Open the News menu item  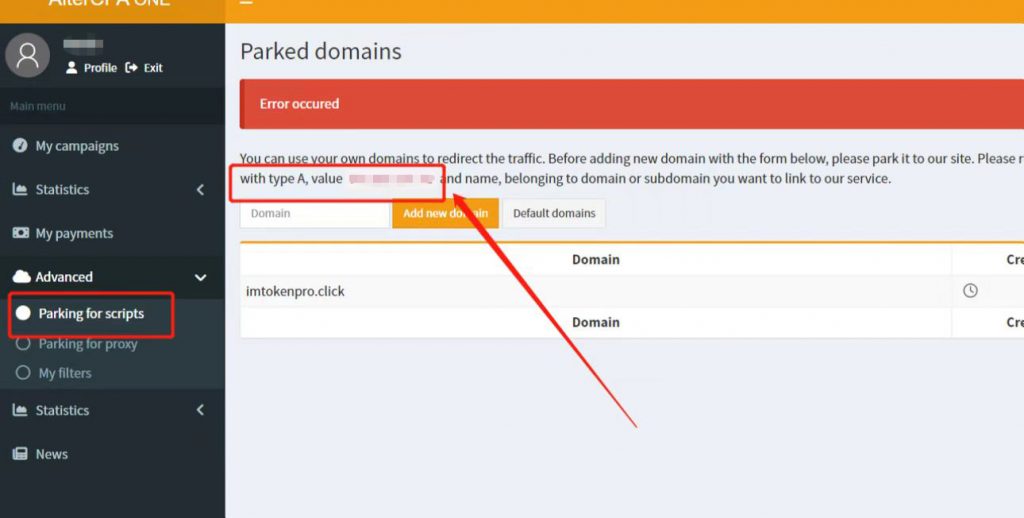pyautogui.click(x=52, y=454)
